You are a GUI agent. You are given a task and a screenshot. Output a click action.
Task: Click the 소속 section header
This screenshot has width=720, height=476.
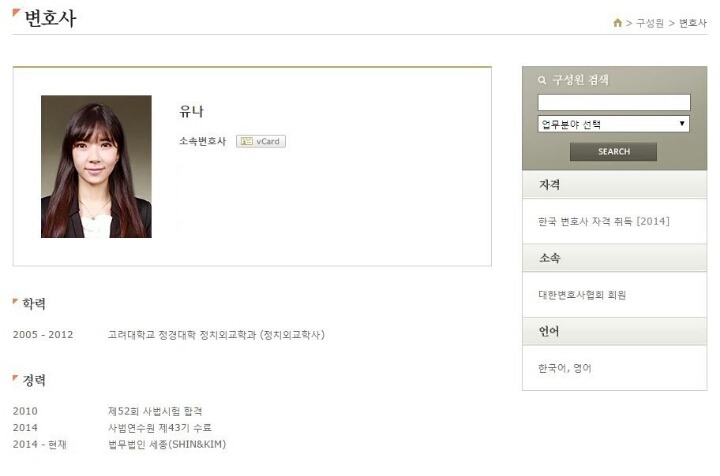click(x=614, y=258)
